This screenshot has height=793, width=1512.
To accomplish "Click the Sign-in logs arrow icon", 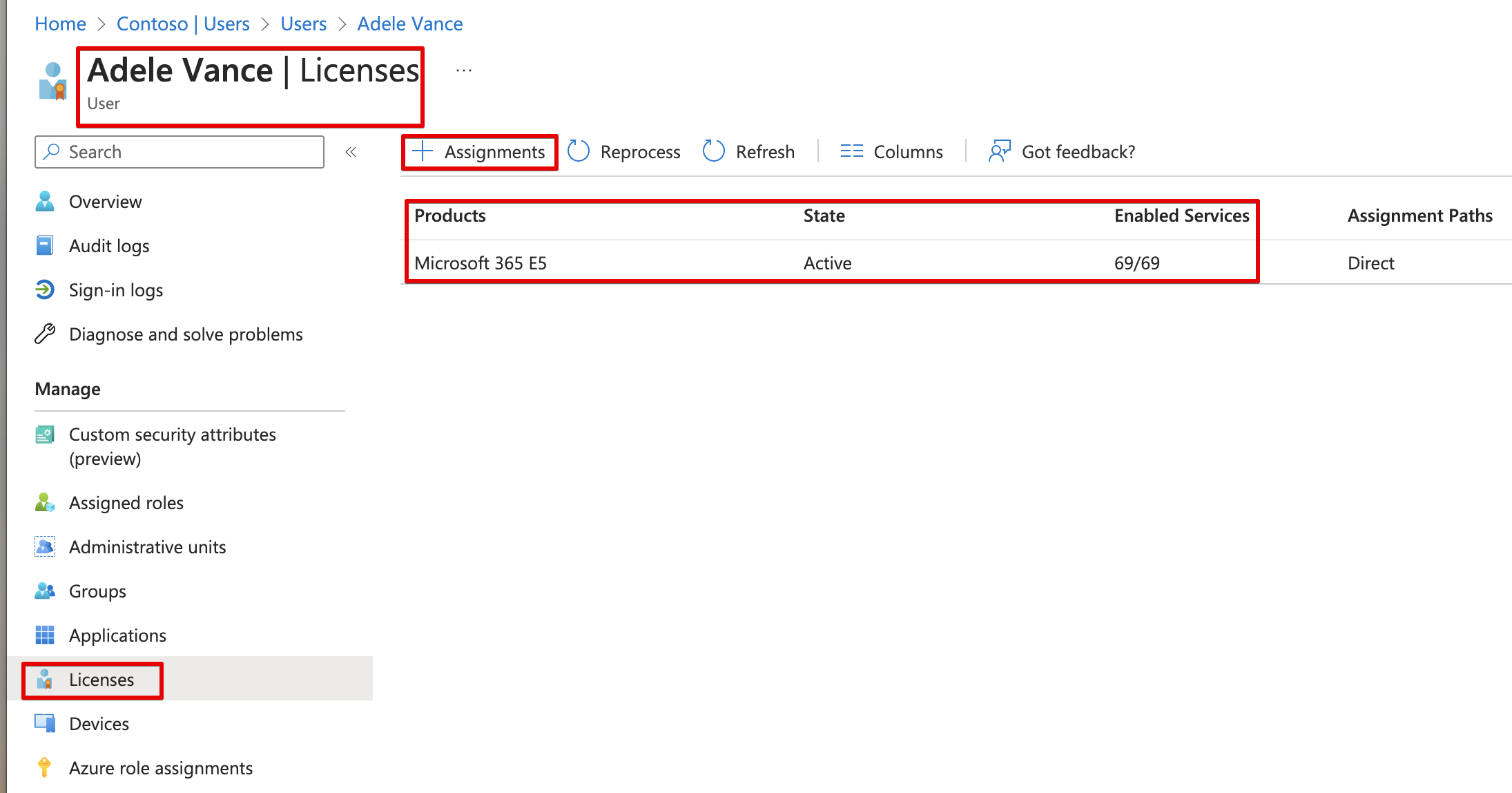I will [x=45, y=290].
